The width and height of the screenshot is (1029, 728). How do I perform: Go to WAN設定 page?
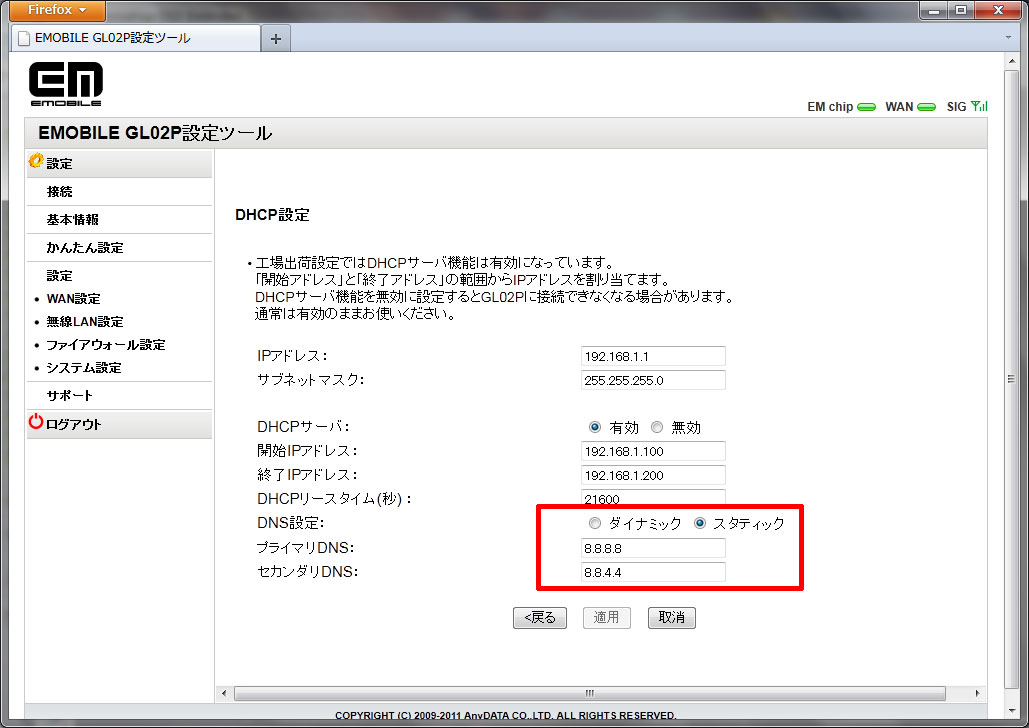click(74, 299)
